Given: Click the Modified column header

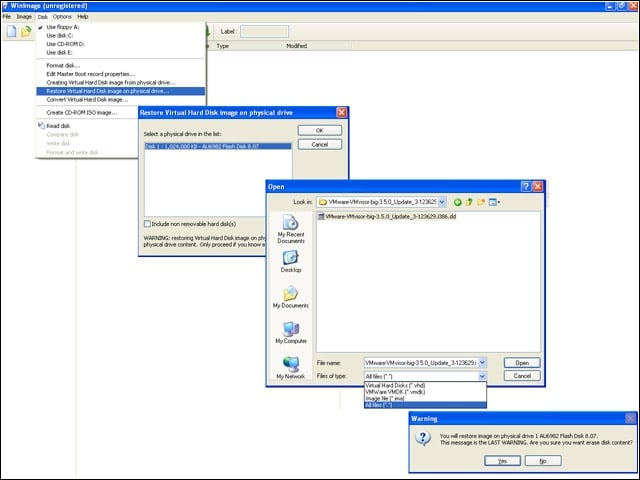Looking at the screenshot, I should pos(316,46).
